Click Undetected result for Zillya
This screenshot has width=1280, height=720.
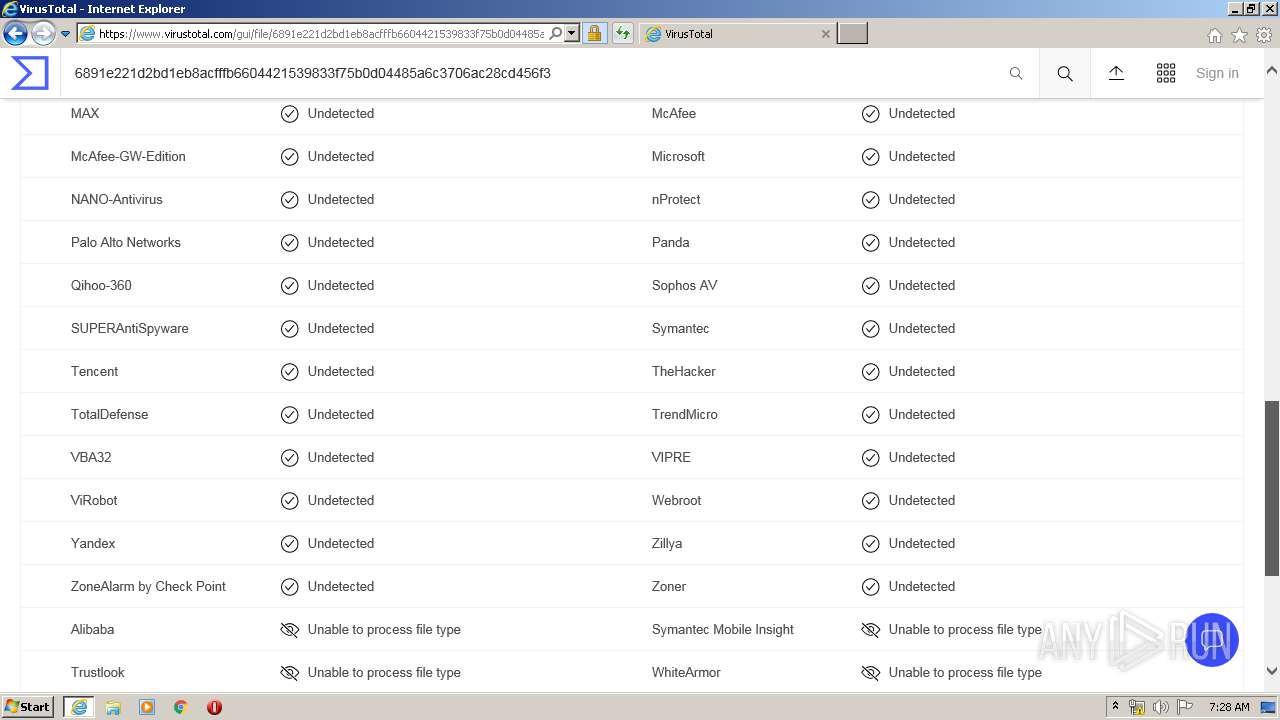click(922, 543)
